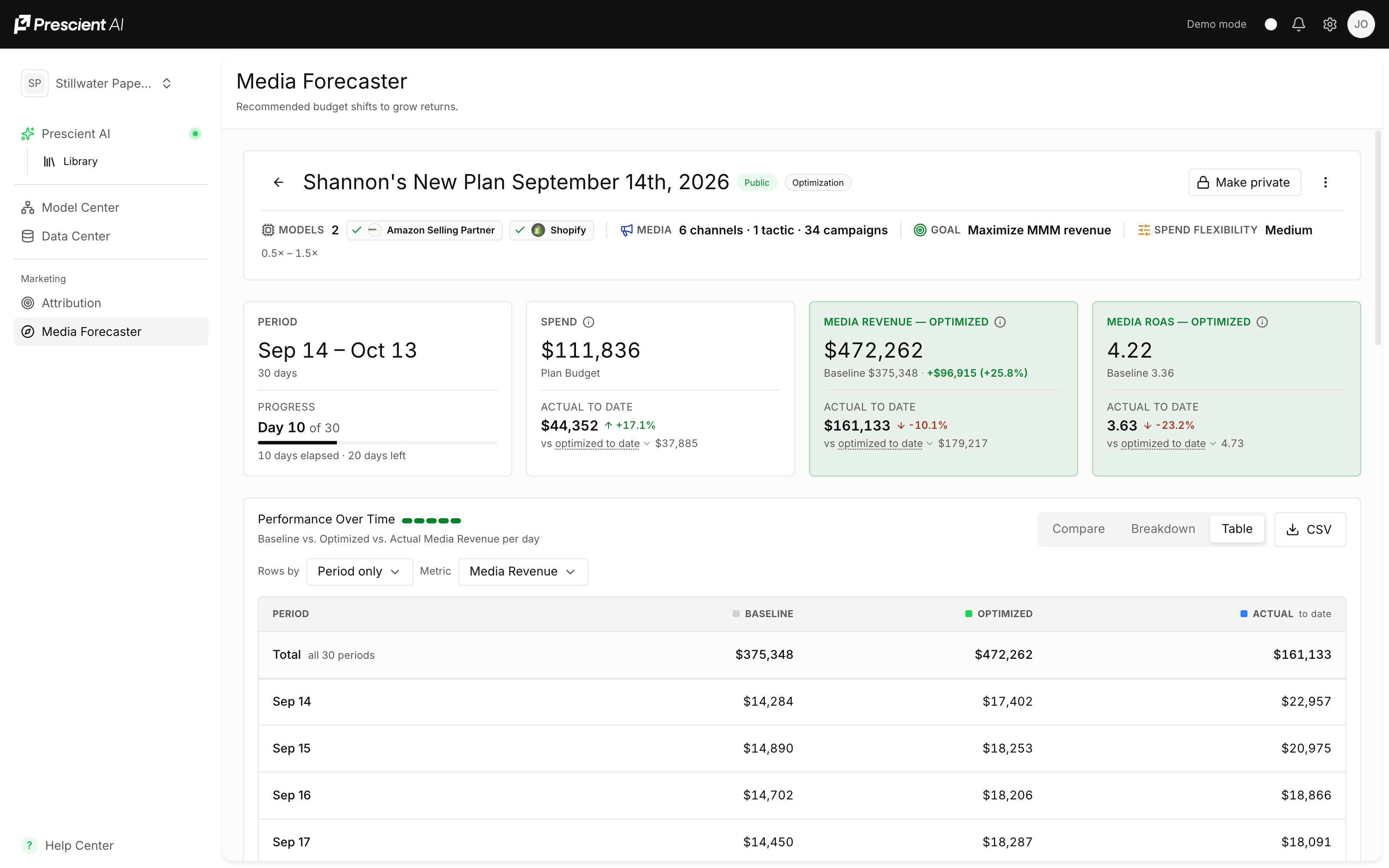Go to Model Center

(111, 207)
